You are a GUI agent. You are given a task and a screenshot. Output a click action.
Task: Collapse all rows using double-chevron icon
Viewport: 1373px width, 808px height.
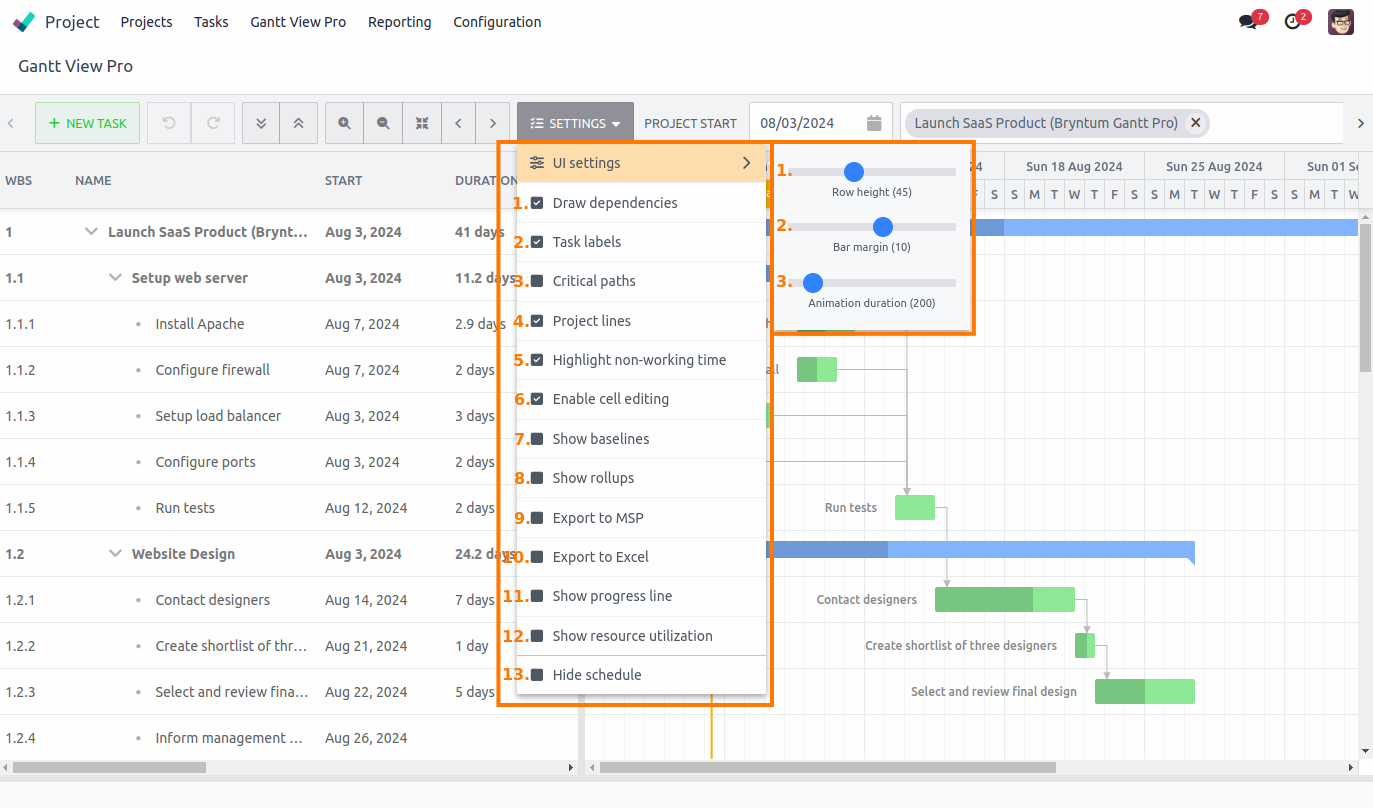pos(298,122)
